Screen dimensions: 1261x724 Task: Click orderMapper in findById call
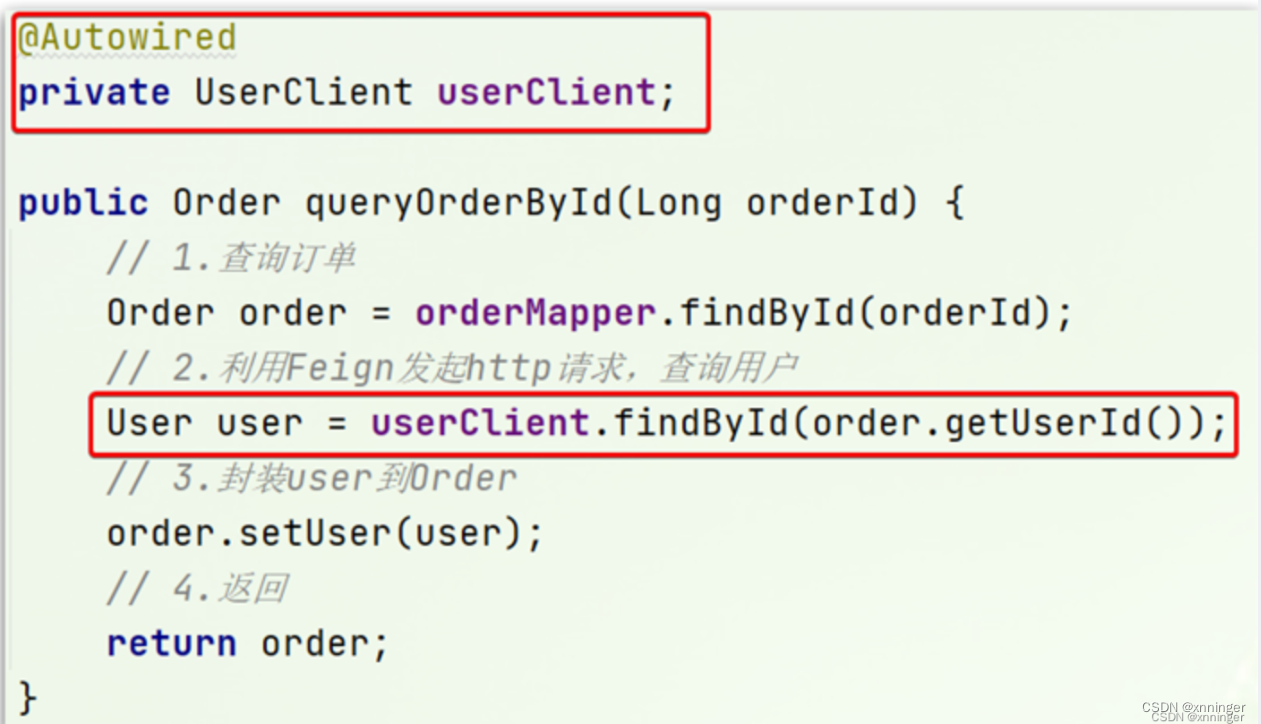pos(535,313)
